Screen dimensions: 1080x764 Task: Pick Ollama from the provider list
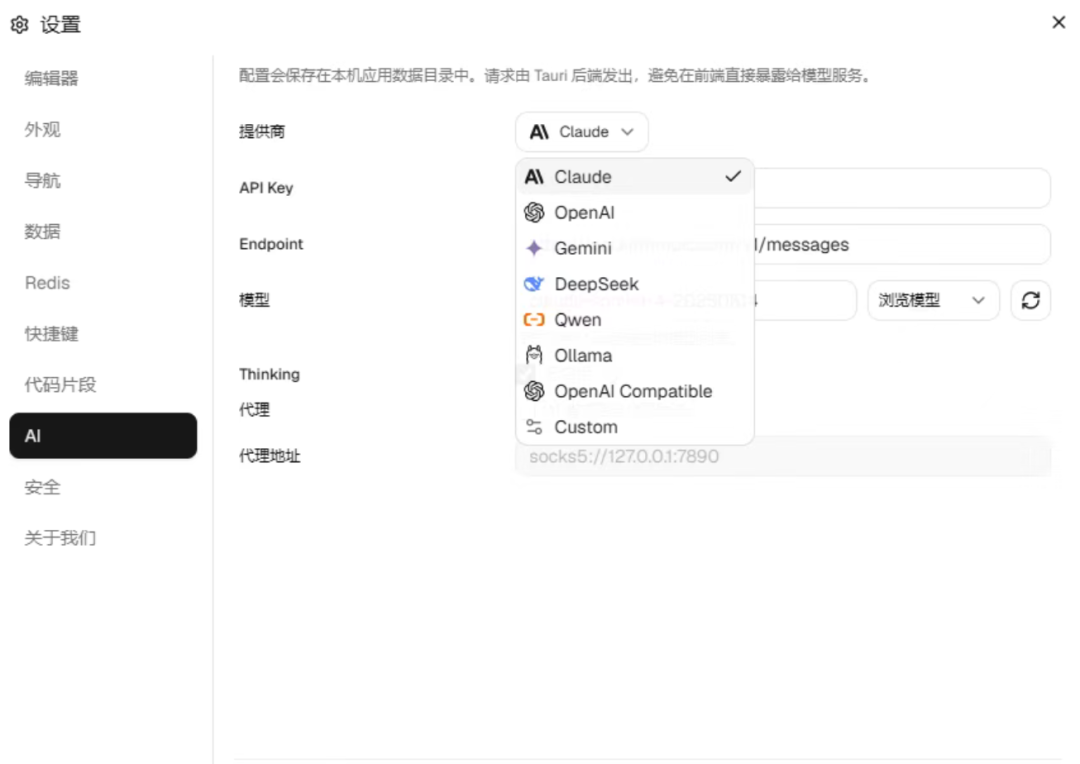point(634,355)
